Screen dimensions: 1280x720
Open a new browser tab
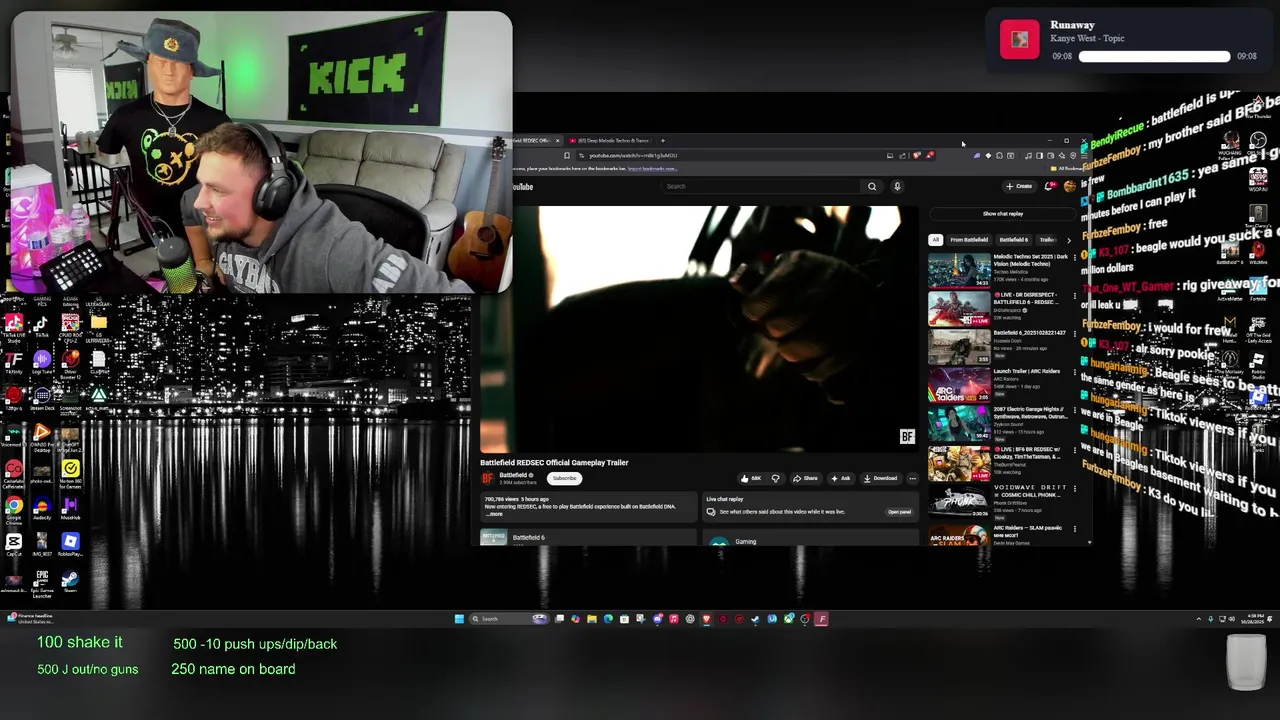(x=662, y=141)
